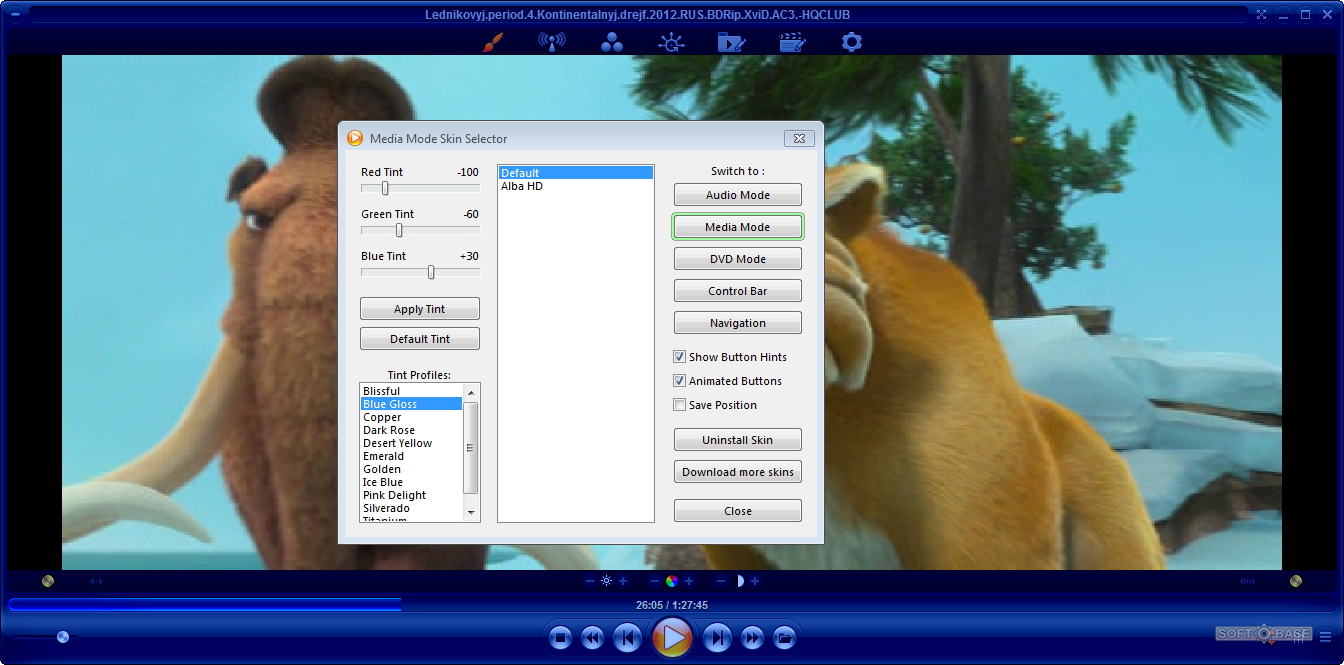Decrease brightness with the minus button

point(590,581)
